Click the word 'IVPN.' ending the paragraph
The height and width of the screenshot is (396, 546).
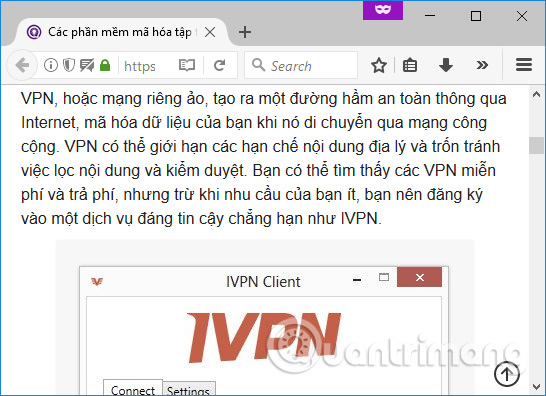(x=361, y=219)
